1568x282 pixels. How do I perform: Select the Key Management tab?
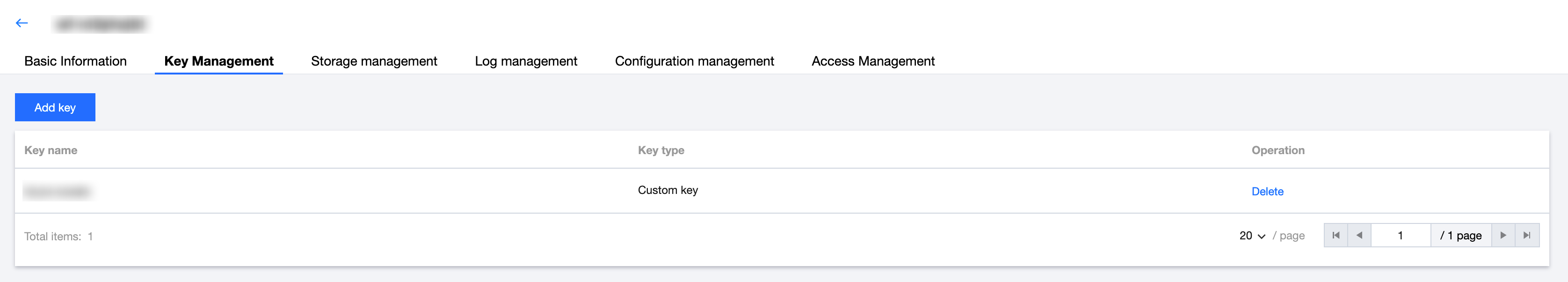click(218, 61)
